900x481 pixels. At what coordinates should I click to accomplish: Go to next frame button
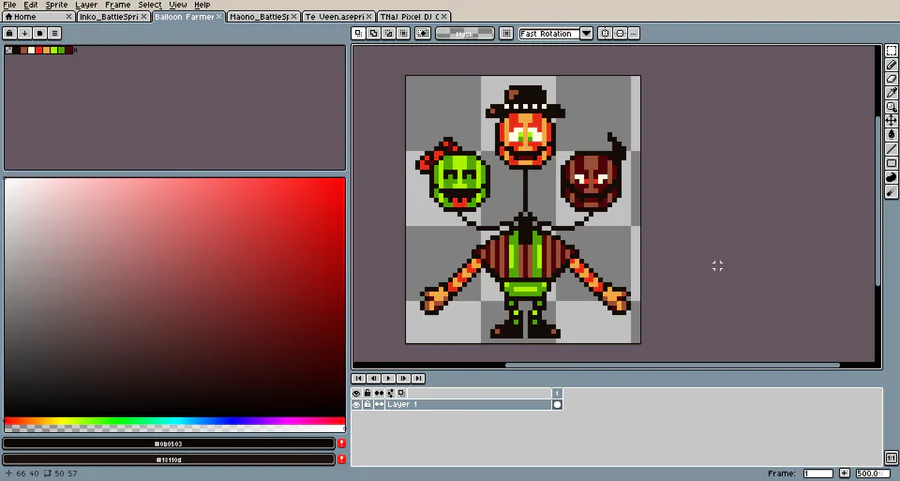(x=403, y=378)
